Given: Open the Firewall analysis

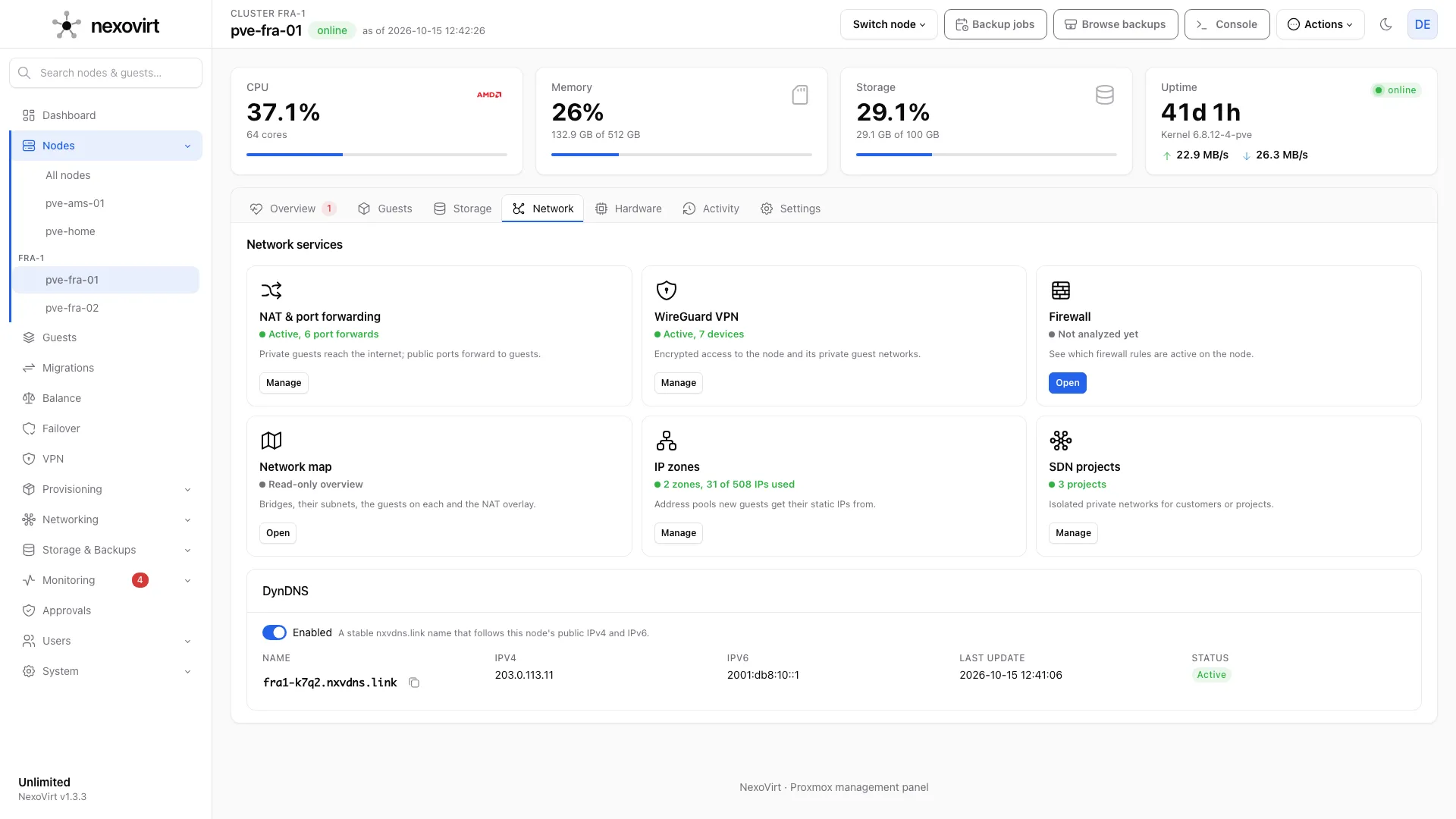Looking at the screenshot, I should tap(1067, 383).
